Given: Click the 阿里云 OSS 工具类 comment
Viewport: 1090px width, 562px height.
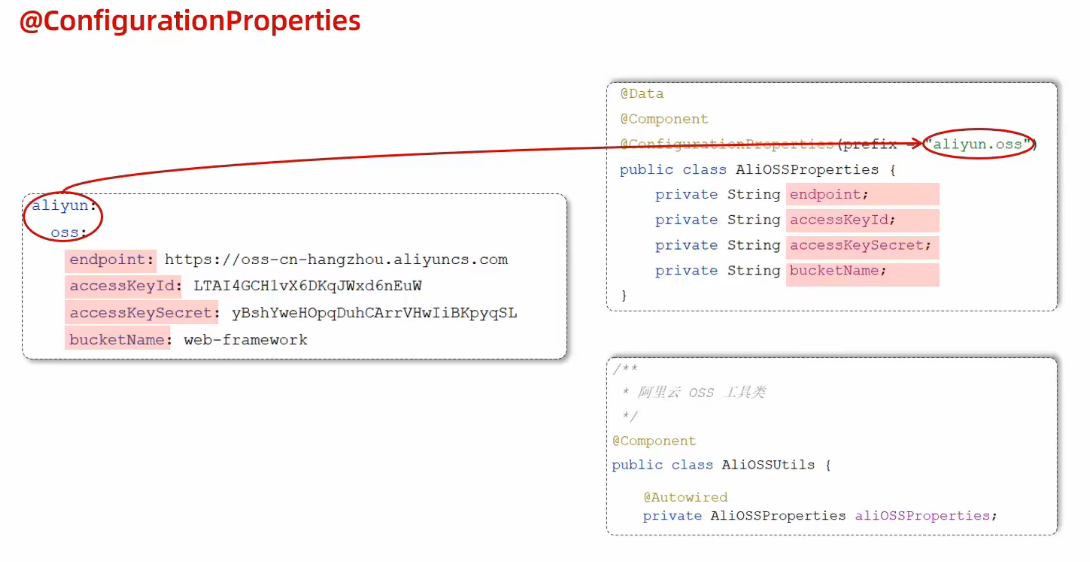Looking at the screenshot, I should tap(701, 393).
